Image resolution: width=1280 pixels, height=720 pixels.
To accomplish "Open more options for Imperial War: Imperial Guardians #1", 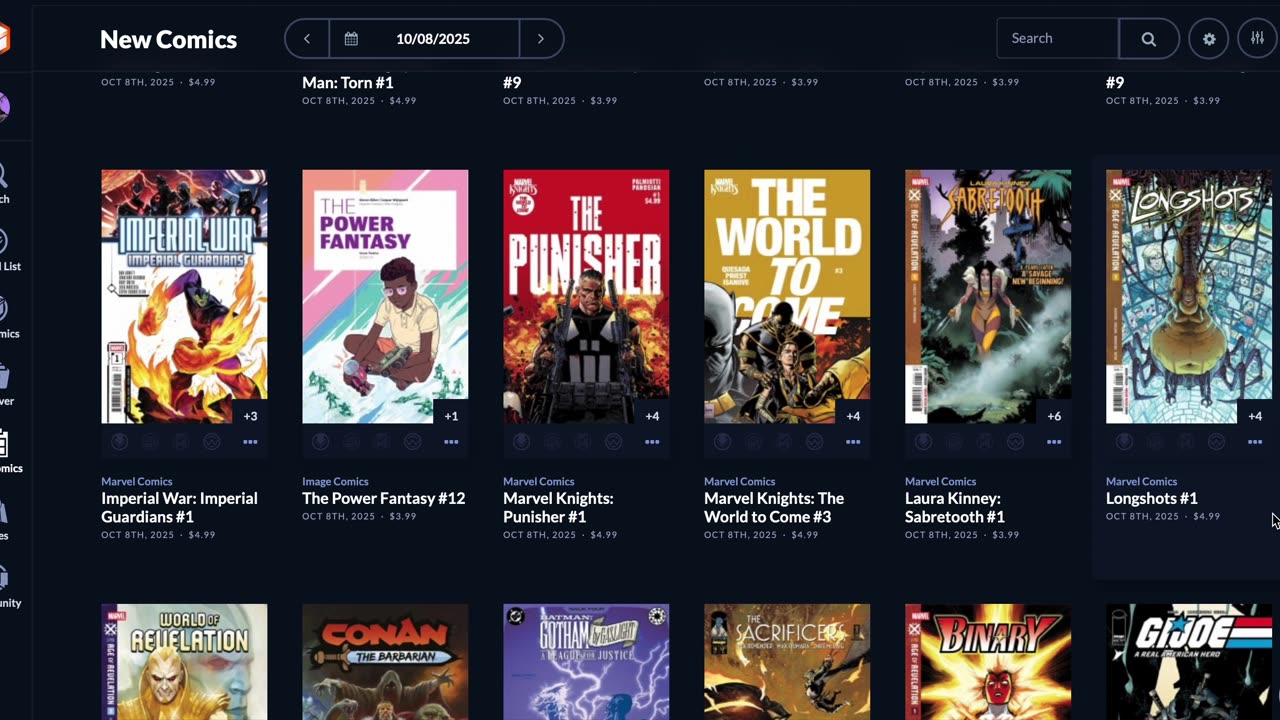I will 250,442.
